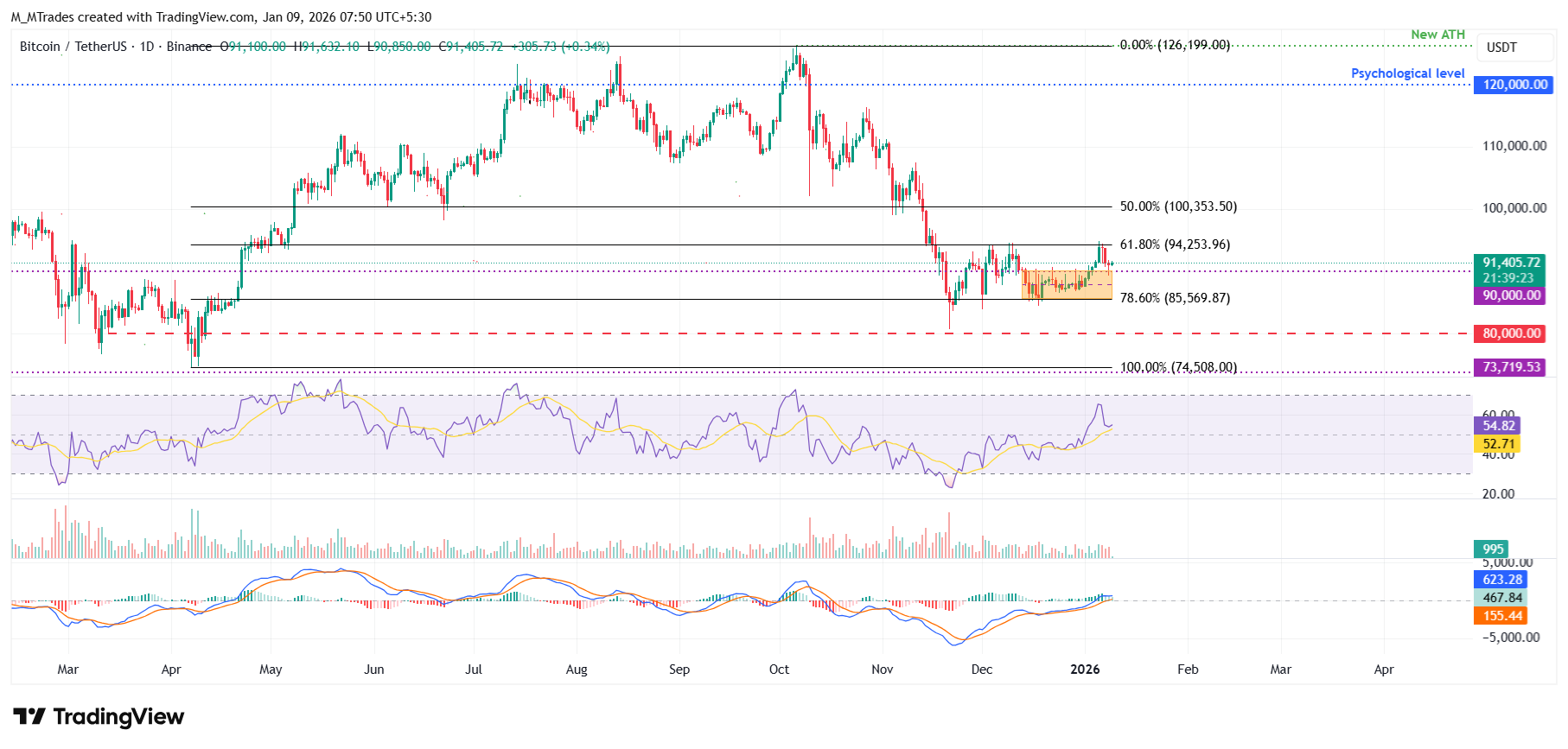The height and width of the screenshot is (749, 1568).
Task: Click the green 91,405.72 current price label
Action: coord(1511,263)
